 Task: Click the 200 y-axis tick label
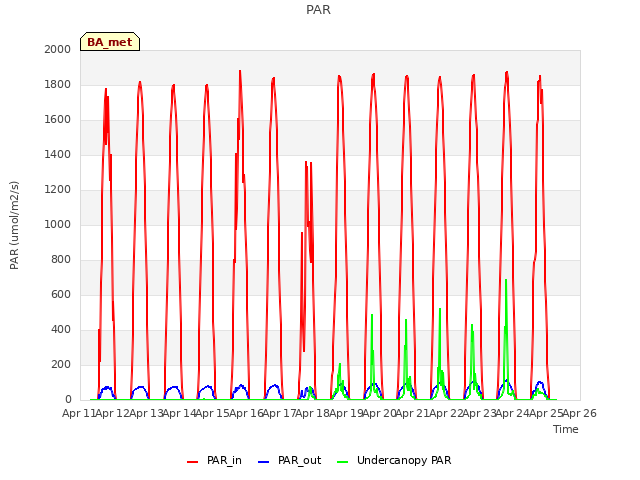(x=61, y=364)
